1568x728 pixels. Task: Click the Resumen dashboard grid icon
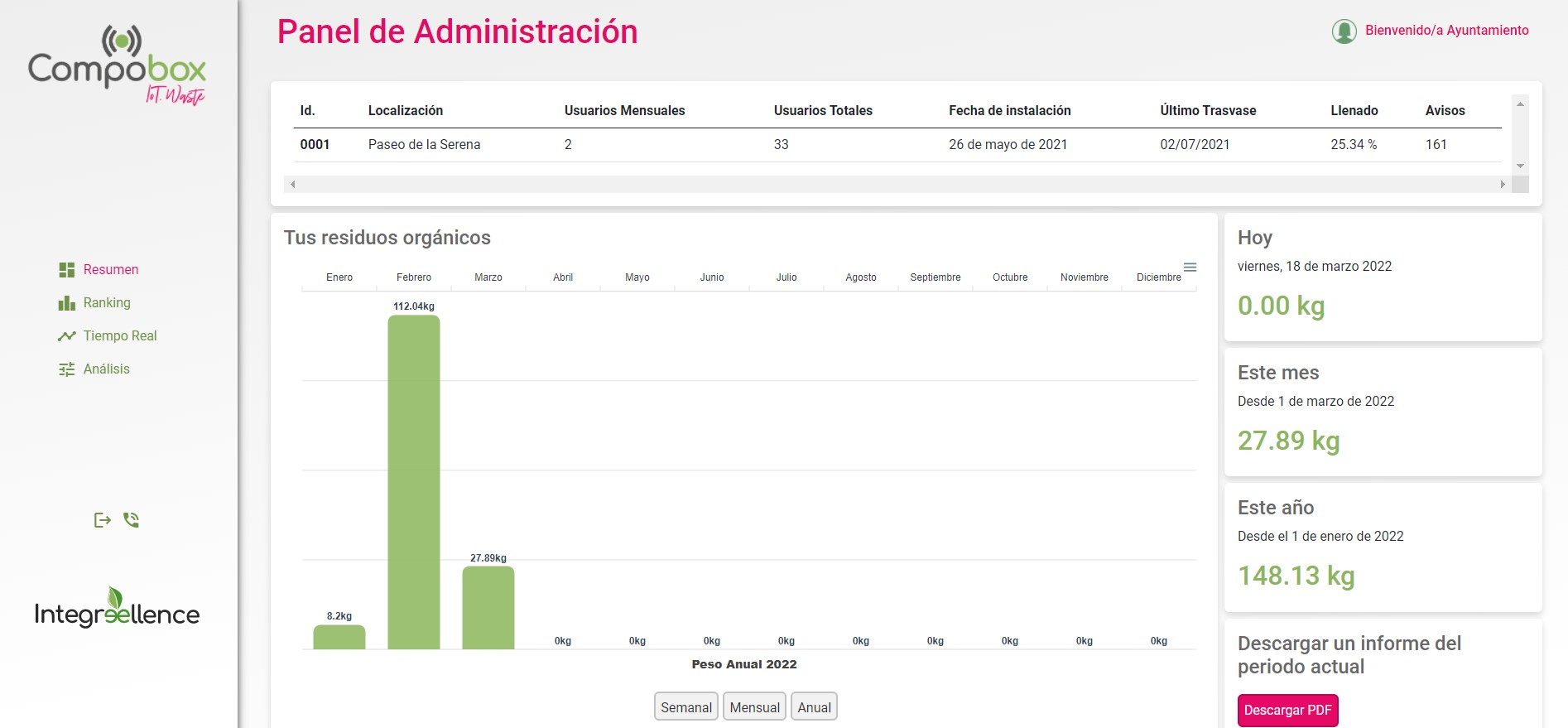[67, 270]
